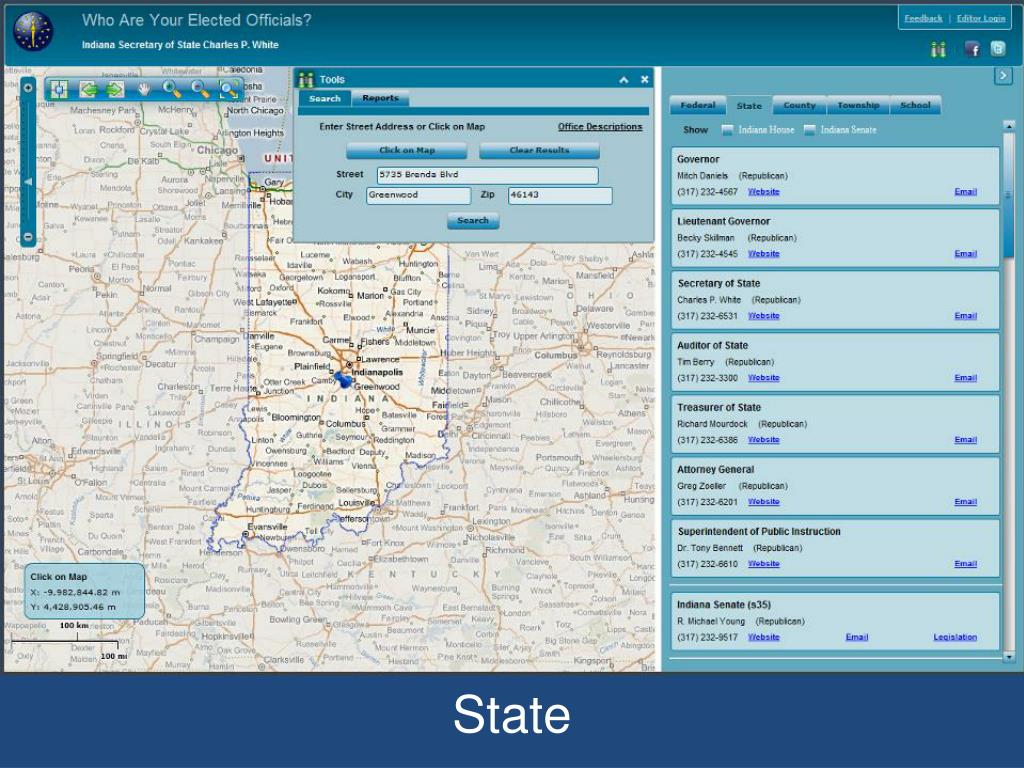Click the 'Click on Map' coordinates box
This screenshot has height=768, width=1024.
pyautogui.click(x=84, y=592)
